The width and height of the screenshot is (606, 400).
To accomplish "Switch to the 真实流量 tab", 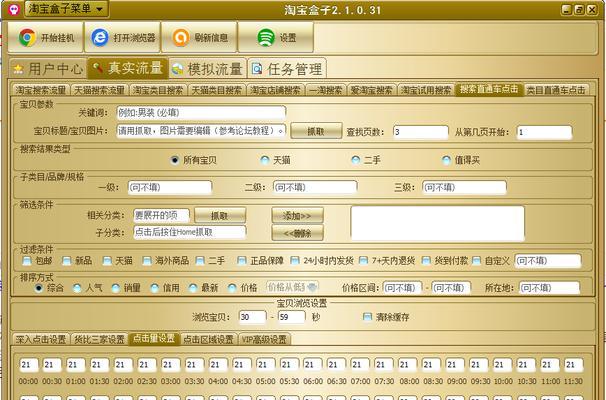I will [128, 68].
